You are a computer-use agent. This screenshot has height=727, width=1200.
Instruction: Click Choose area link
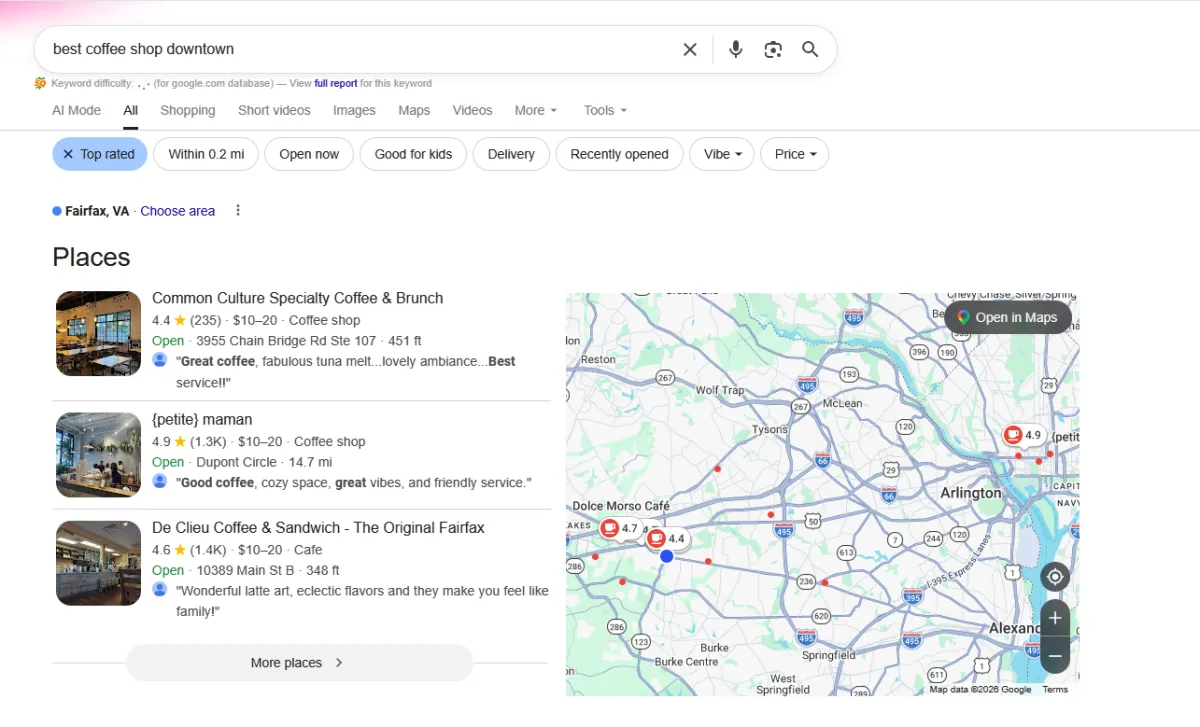click(x=178, y=211)
